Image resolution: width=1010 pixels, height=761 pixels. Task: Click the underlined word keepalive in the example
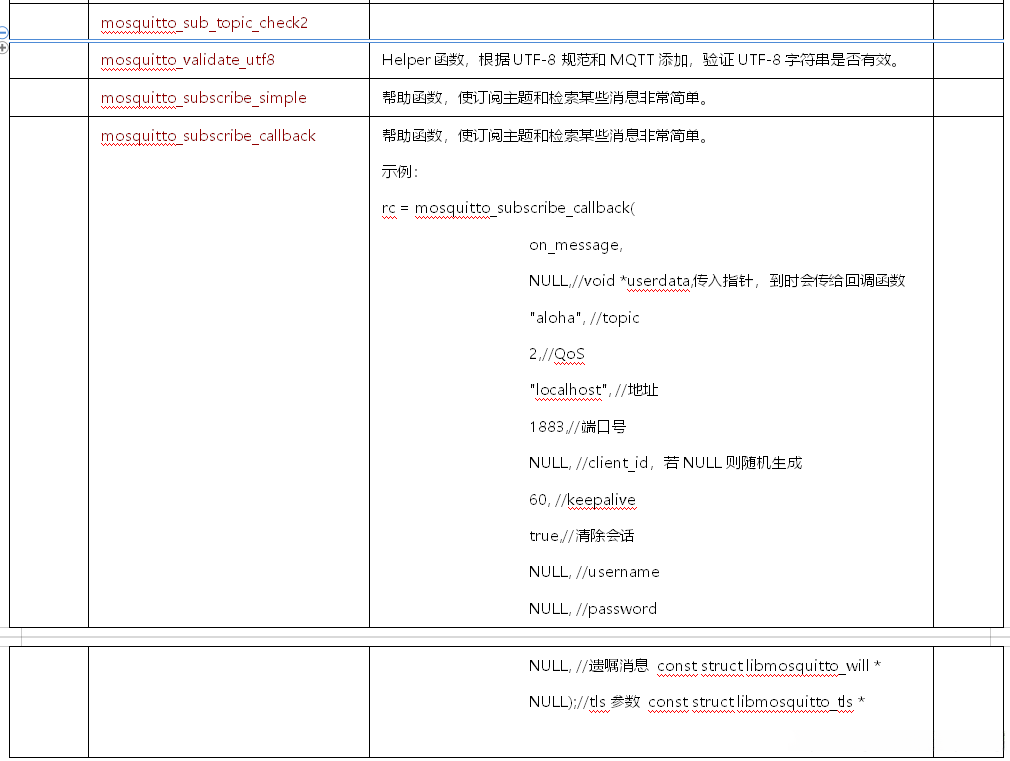tap(600, 499)
